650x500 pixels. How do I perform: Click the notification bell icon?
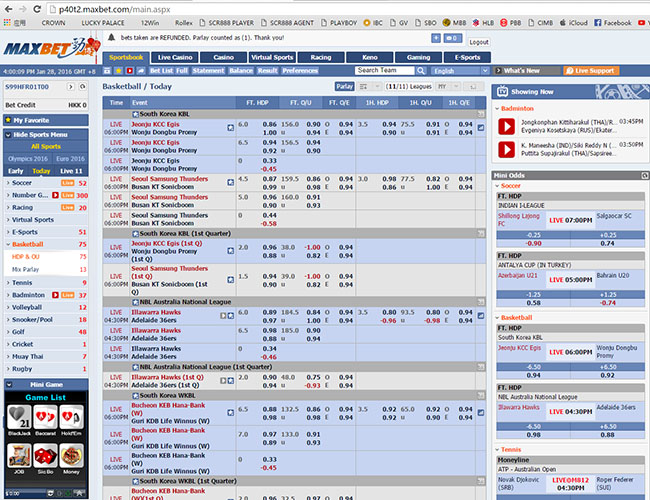click(111, 37)
